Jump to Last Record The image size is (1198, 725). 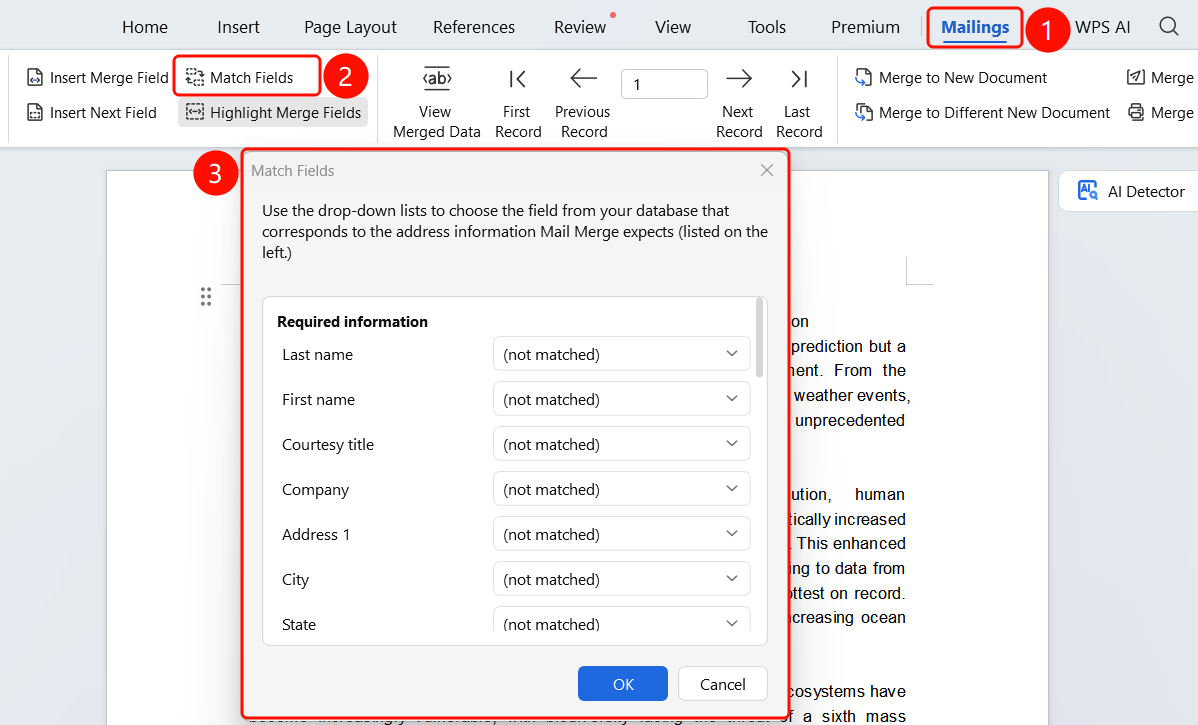point(798,103)
